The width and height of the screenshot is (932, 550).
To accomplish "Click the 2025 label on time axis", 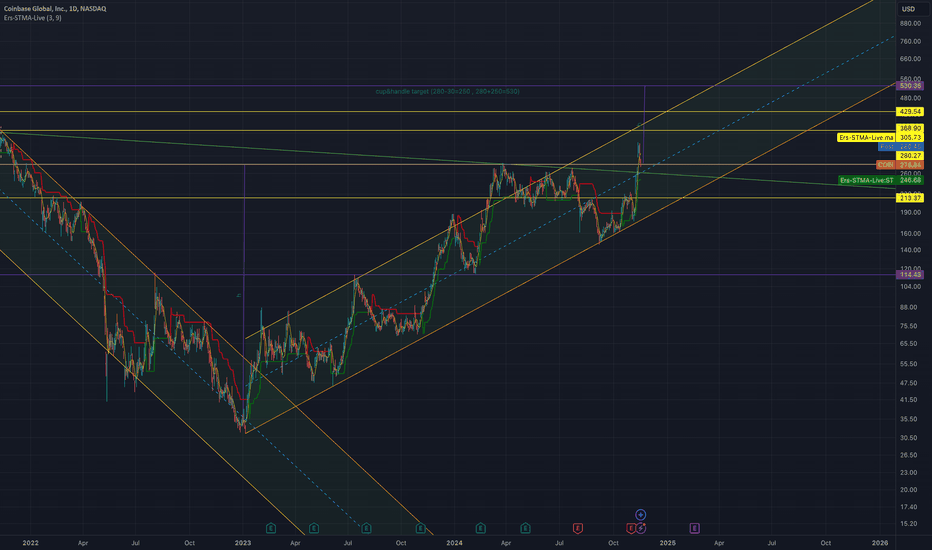I will click(667, 543).
